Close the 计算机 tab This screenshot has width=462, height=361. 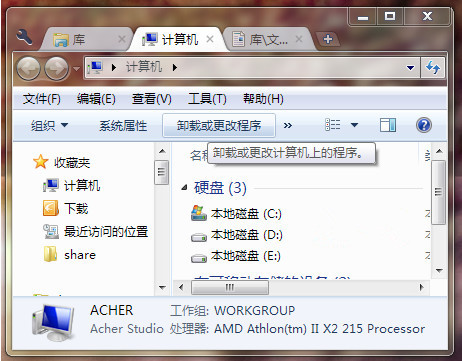[210, 39]
